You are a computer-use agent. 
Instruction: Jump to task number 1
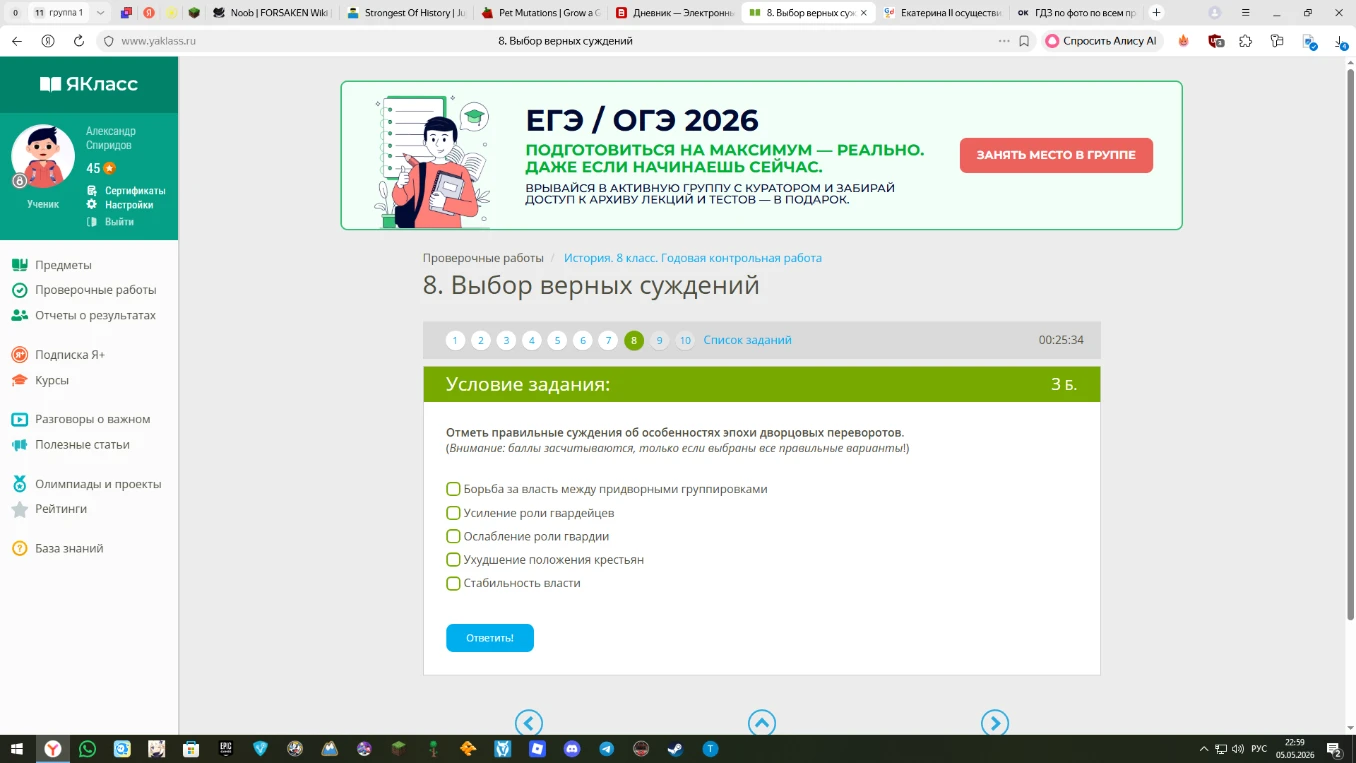455,340
